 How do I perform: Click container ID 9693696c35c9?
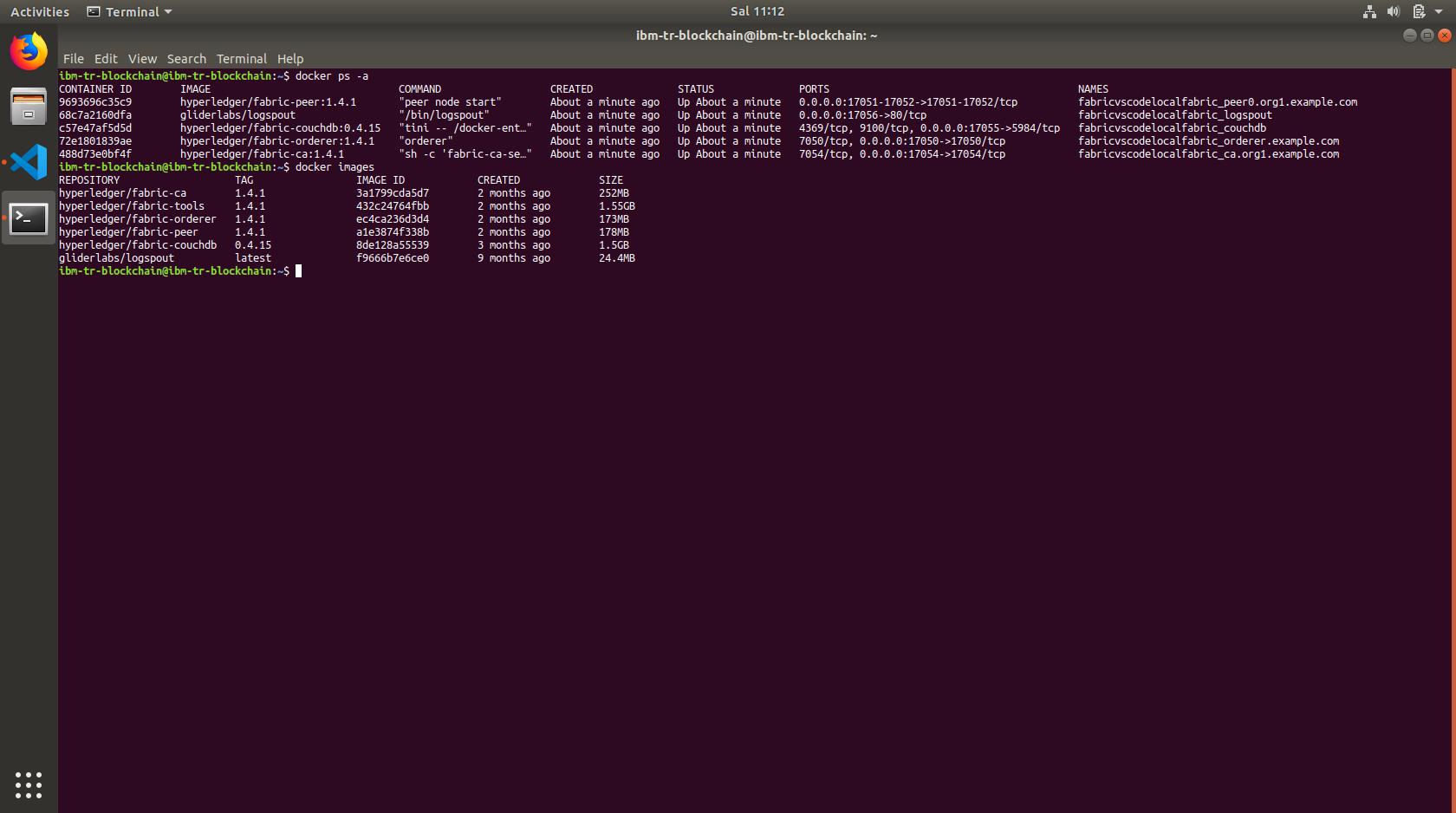pyautogui.click(x=95, y=102)
